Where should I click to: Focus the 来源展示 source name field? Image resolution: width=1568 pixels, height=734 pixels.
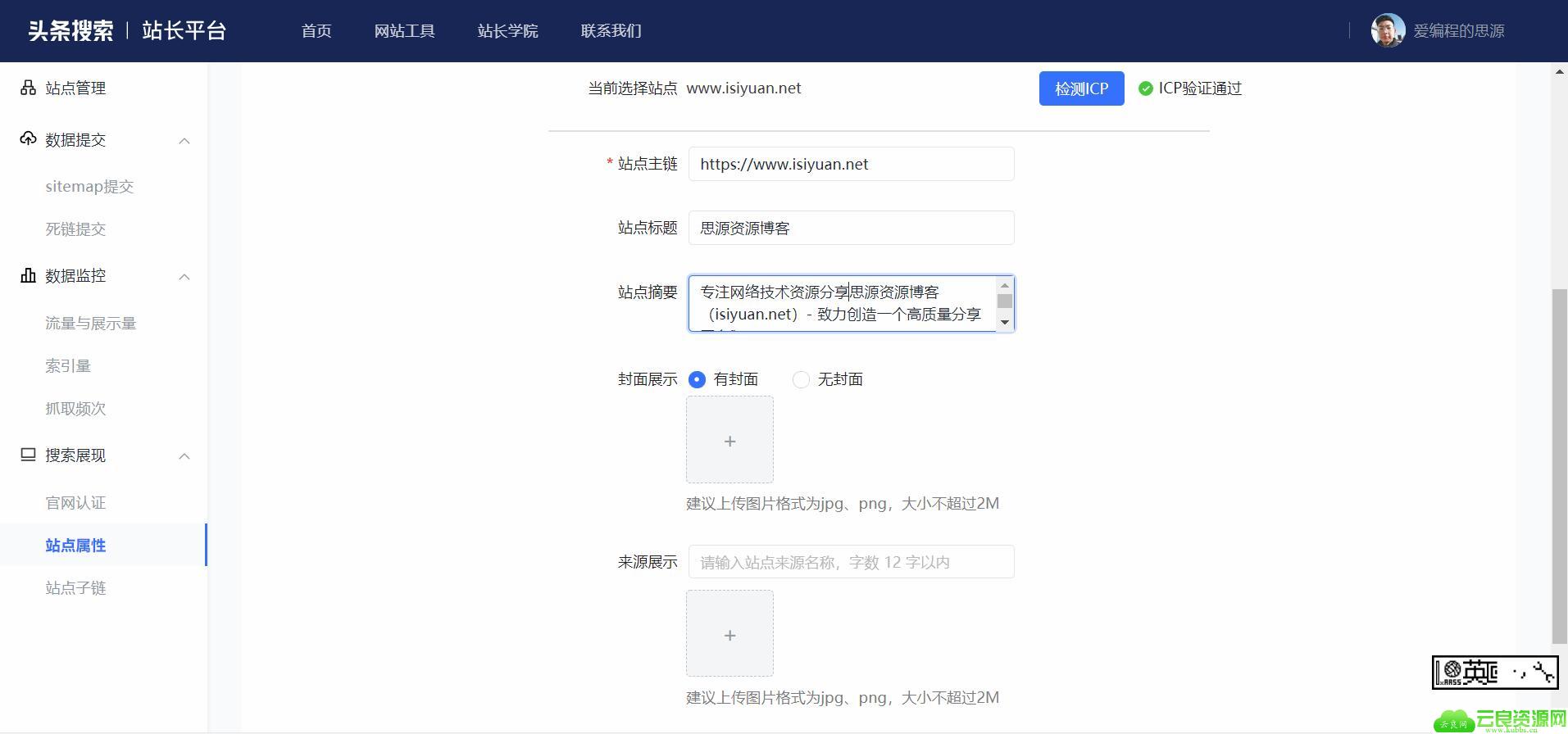[851, 562]
